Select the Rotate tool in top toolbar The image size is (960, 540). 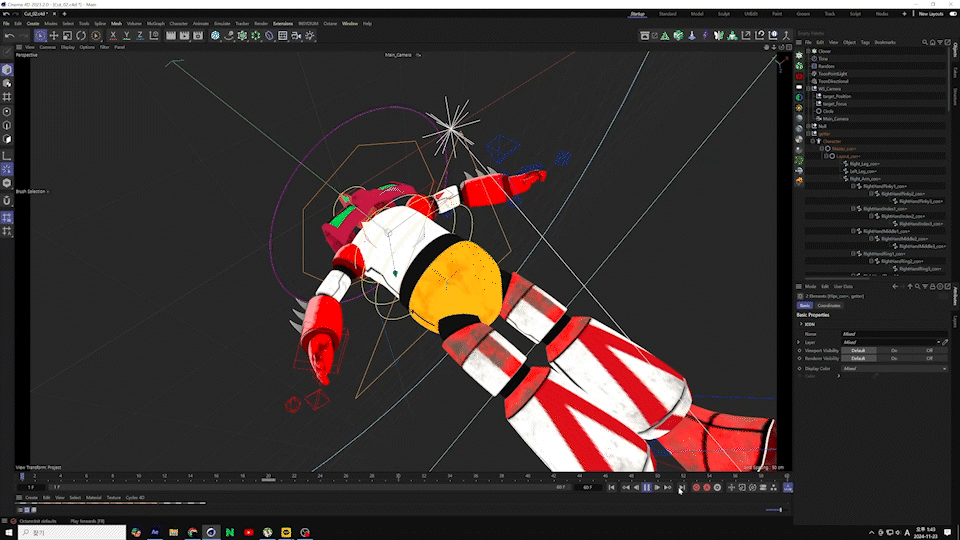coord(81,36)
